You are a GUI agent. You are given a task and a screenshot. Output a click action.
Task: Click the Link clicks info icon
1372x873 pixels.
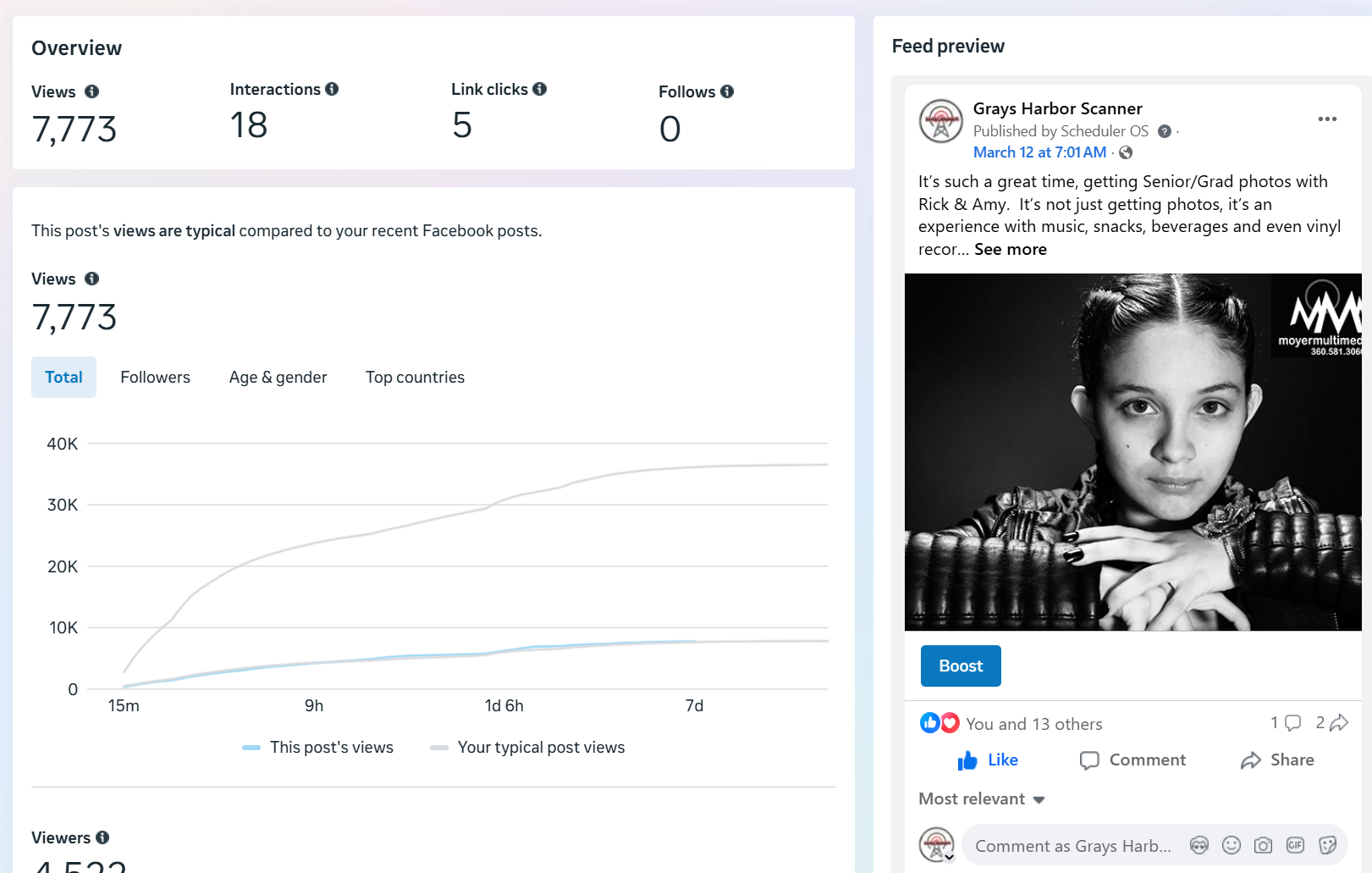539,89
